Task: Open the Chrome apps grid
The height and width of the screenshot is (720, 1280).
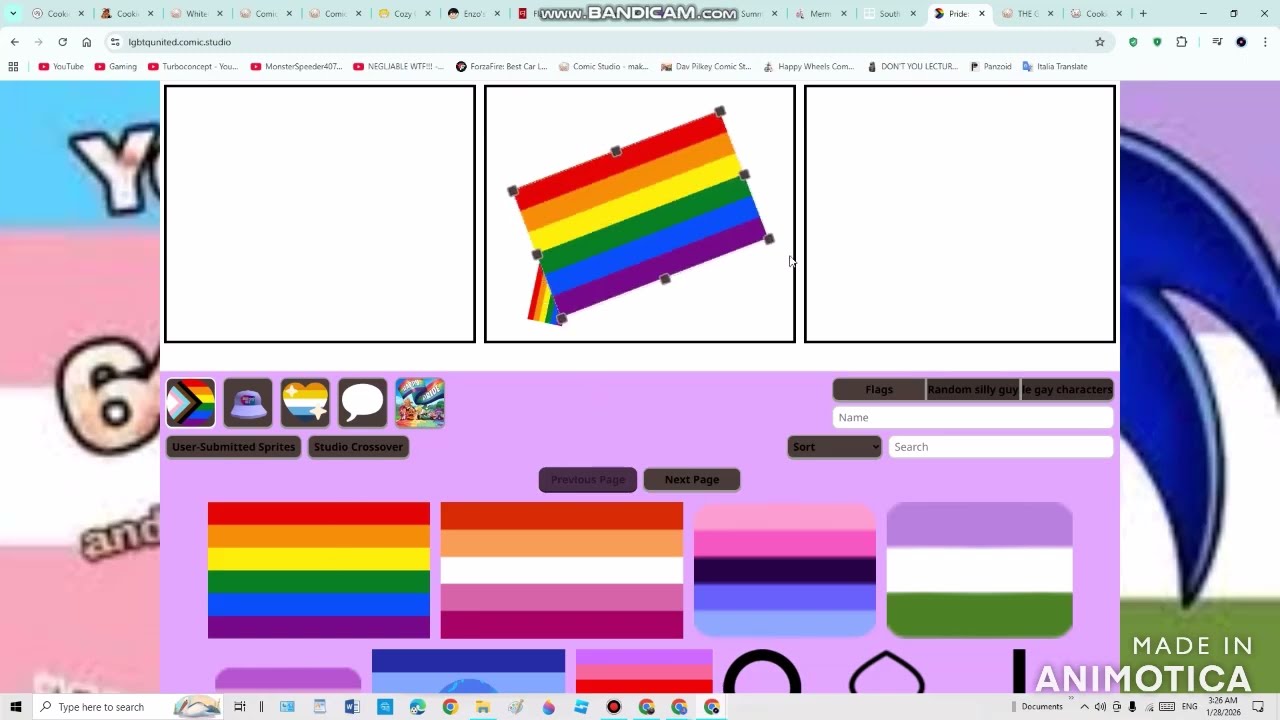Action: pos(13,66)
